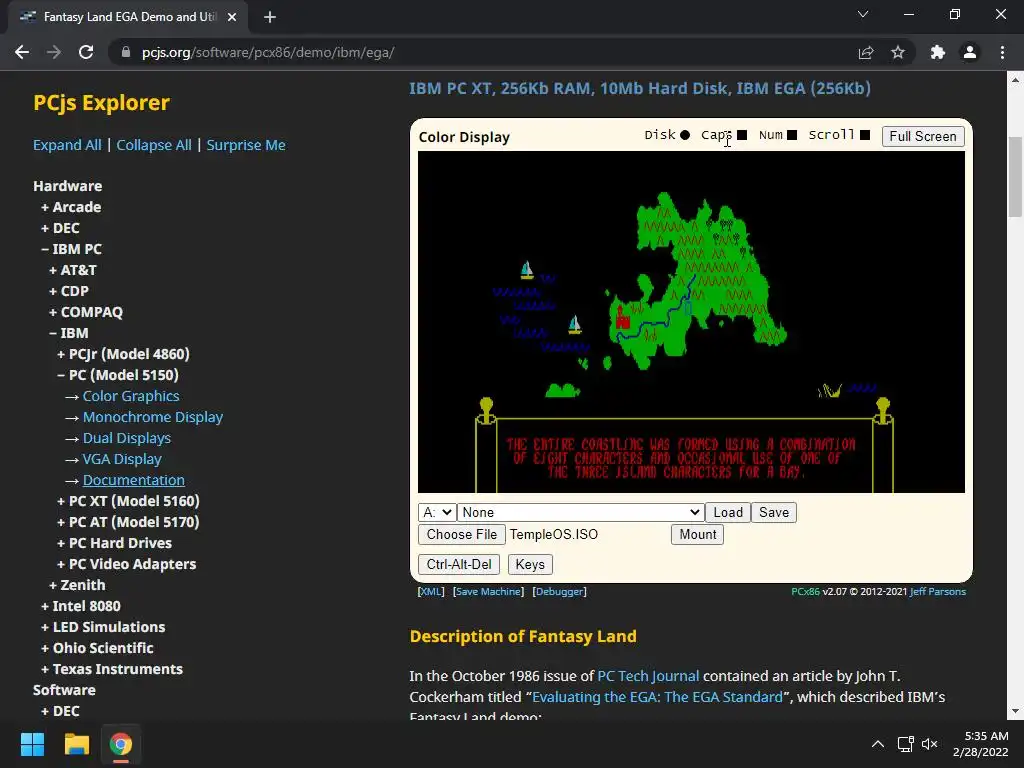Click the Full Screen button

pyautogui.click(x=923, y=136)
